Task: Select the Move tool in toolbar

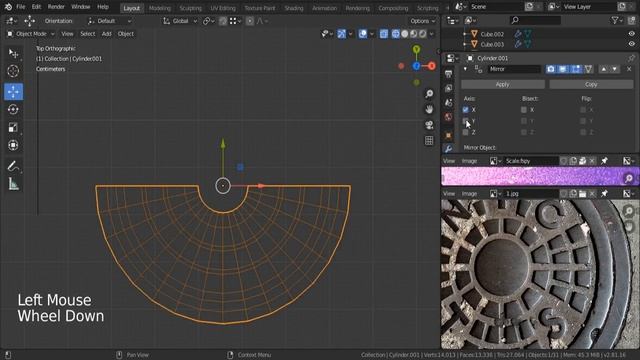Action: tap(13, 92)
